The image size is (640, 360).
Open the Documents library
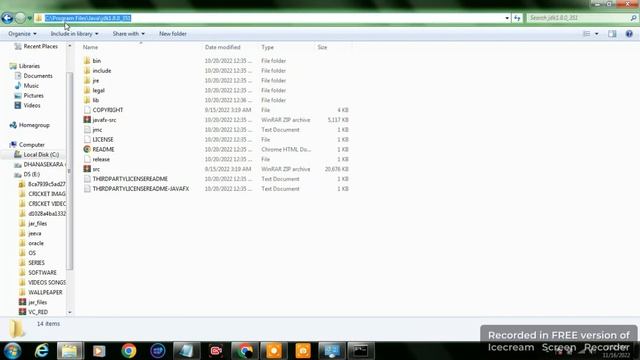tap(38, 76)
